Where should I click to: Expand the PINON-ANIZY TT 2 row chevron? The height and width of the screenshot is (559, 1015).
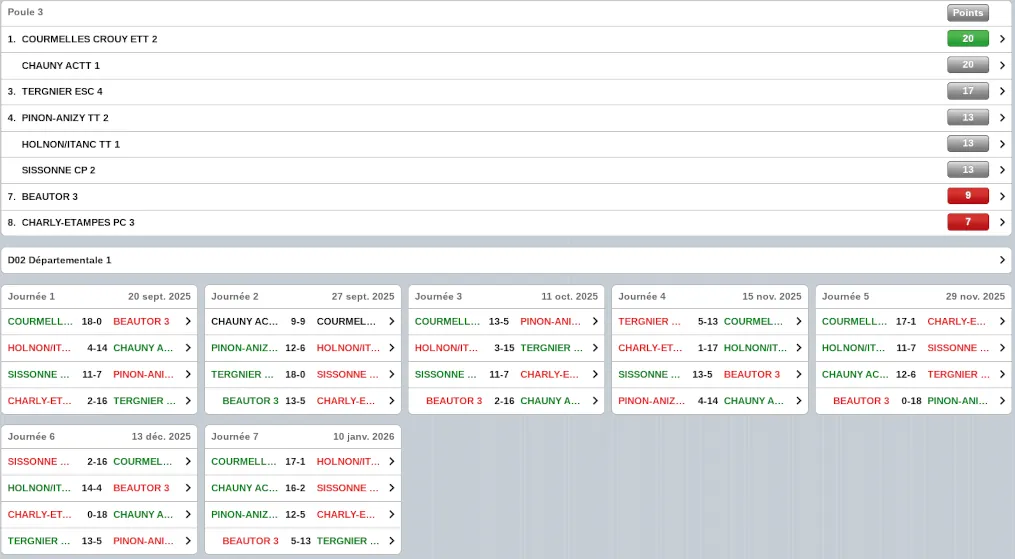pos(1002,118)
